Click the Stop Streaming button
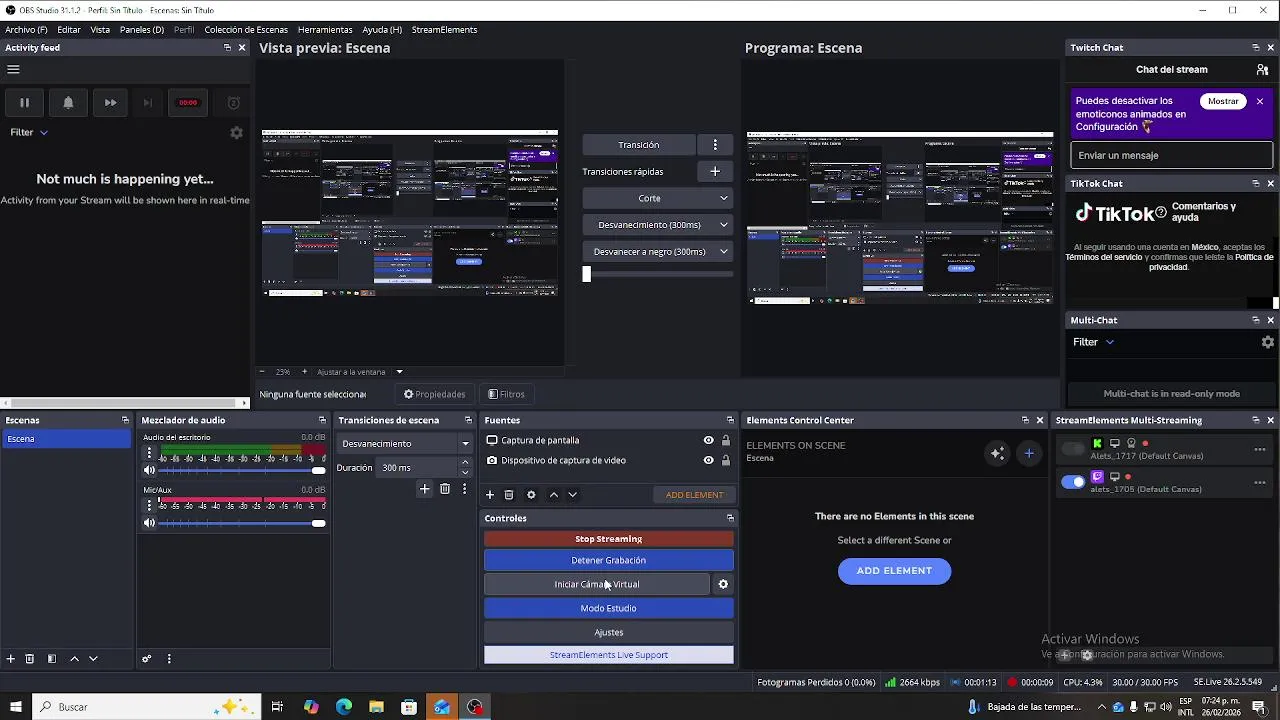This screenshot has height=720, width=1280. tap(609, 539)
